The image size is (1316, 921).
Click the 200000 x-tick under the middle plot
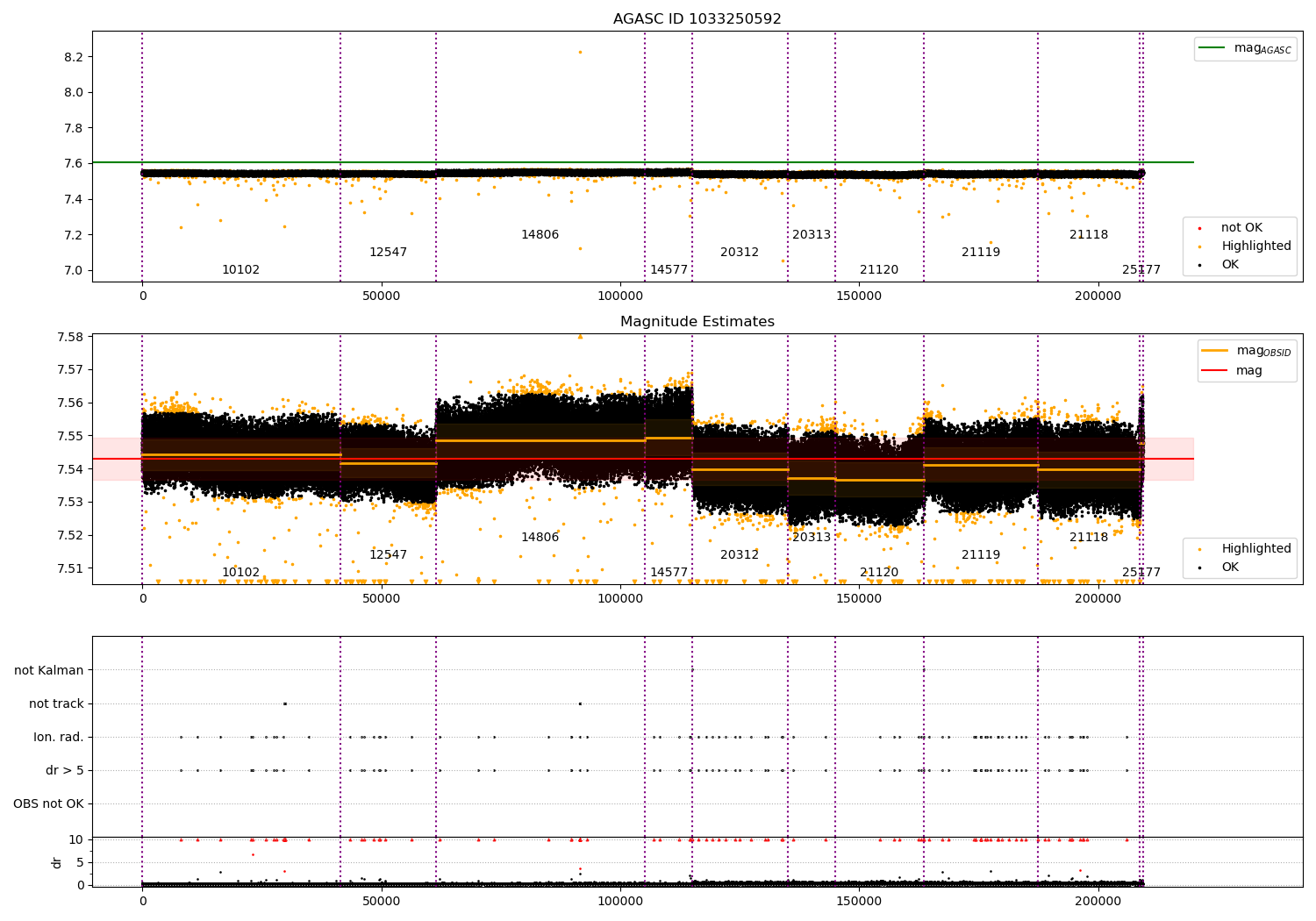(1098, 599)
